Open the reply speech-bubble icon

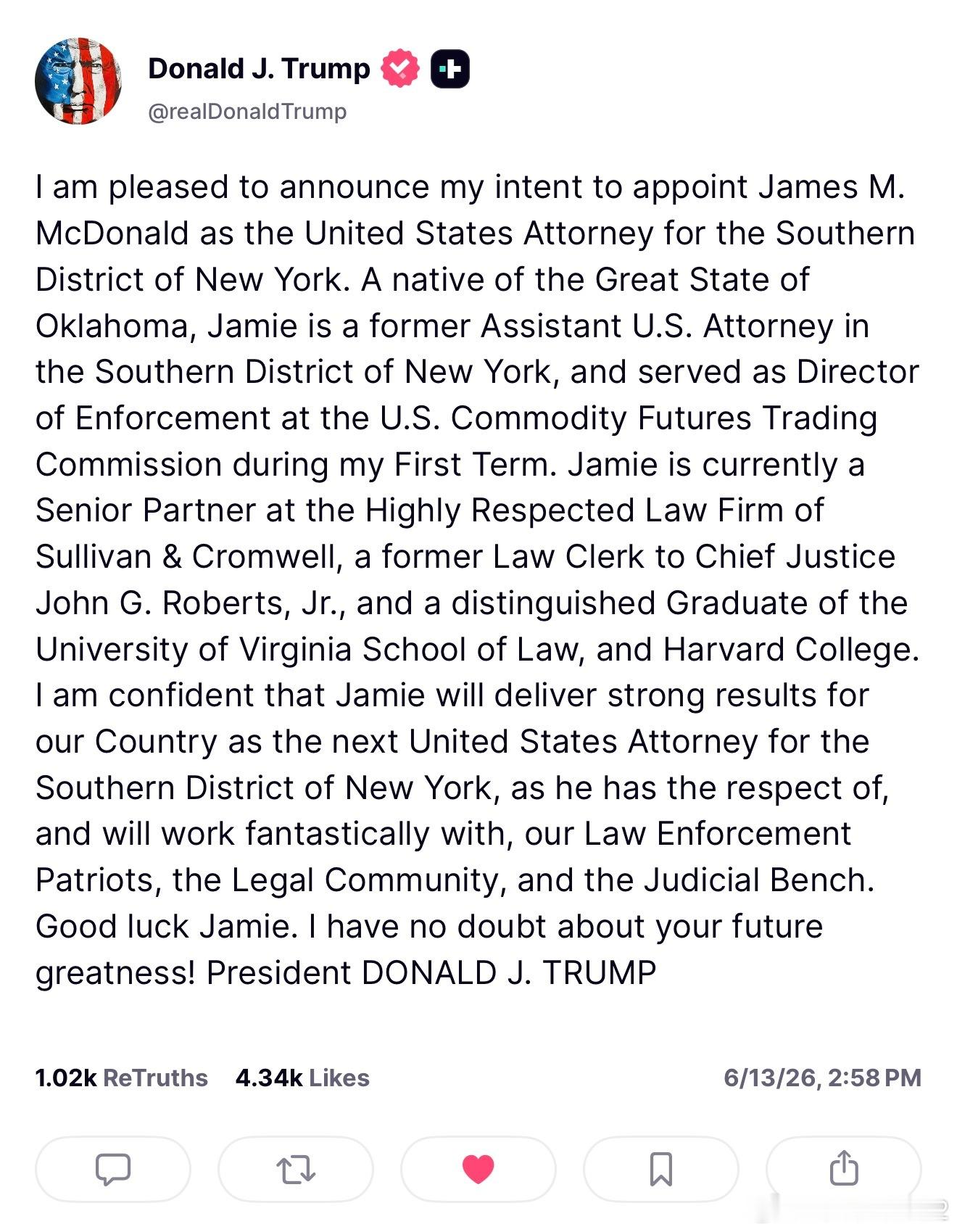(113, 1169)
